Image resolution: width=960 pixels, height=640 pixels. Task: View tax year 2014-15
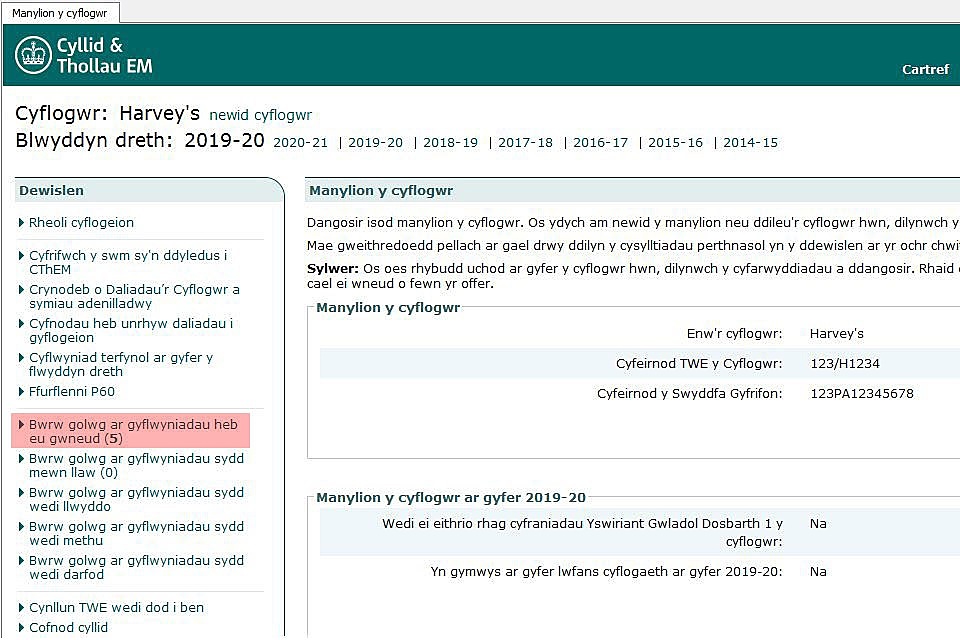(750, 143)
